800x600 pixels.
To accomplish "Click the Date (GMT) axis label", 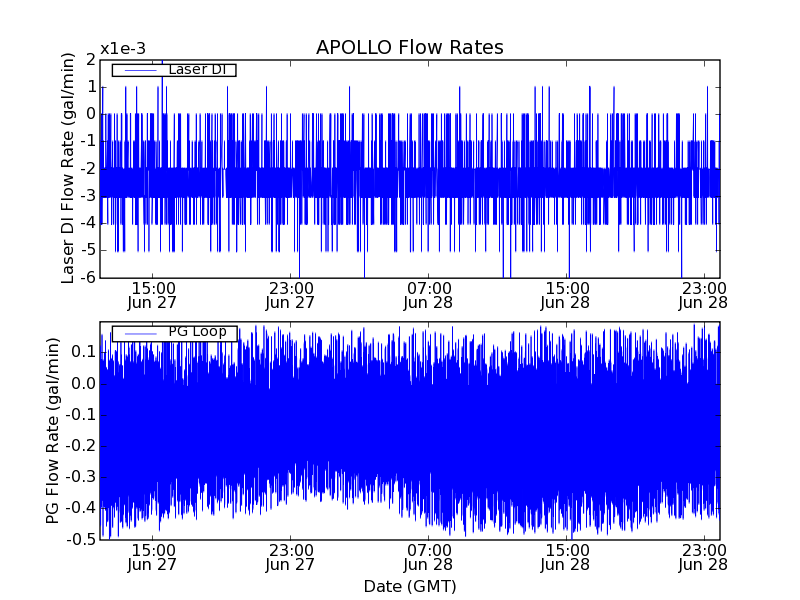I will click(x=410, y=586).
